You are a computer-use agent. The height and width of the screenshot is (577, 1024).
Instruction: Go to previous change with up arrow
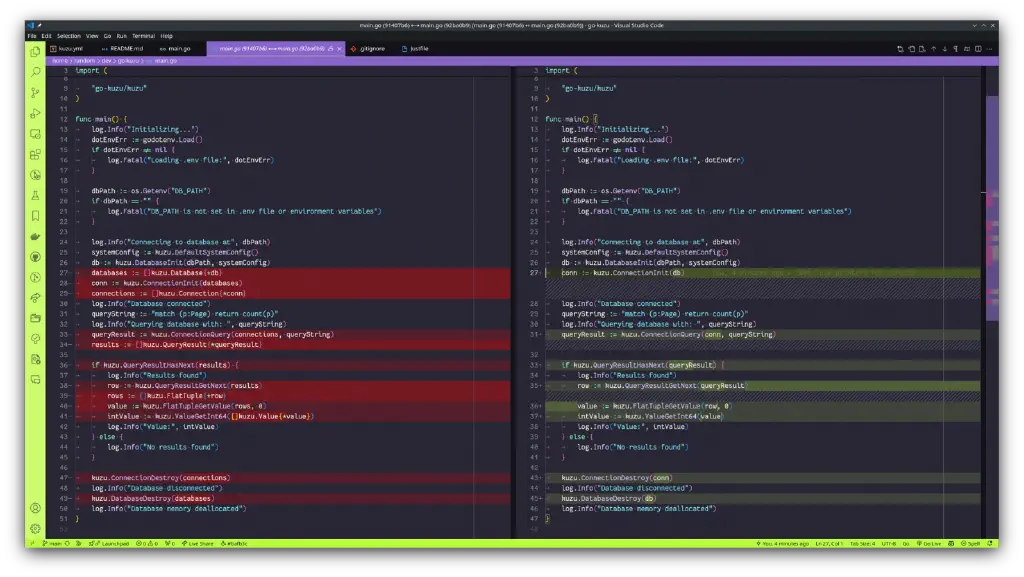pyautogui.click(x=933, y=49)
